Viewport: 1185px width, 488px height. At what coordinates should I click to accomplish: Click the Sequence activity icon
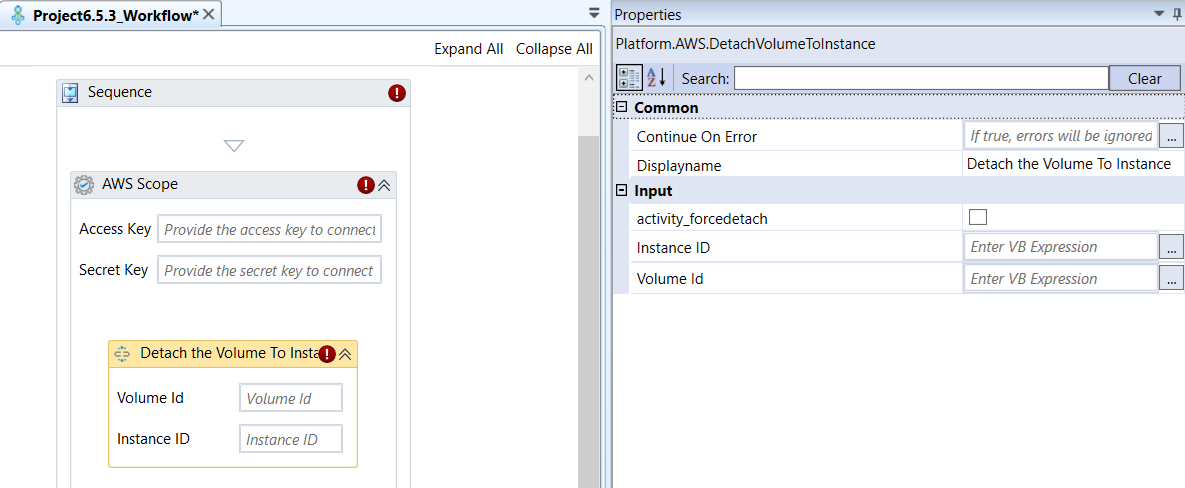coord(70,93)
